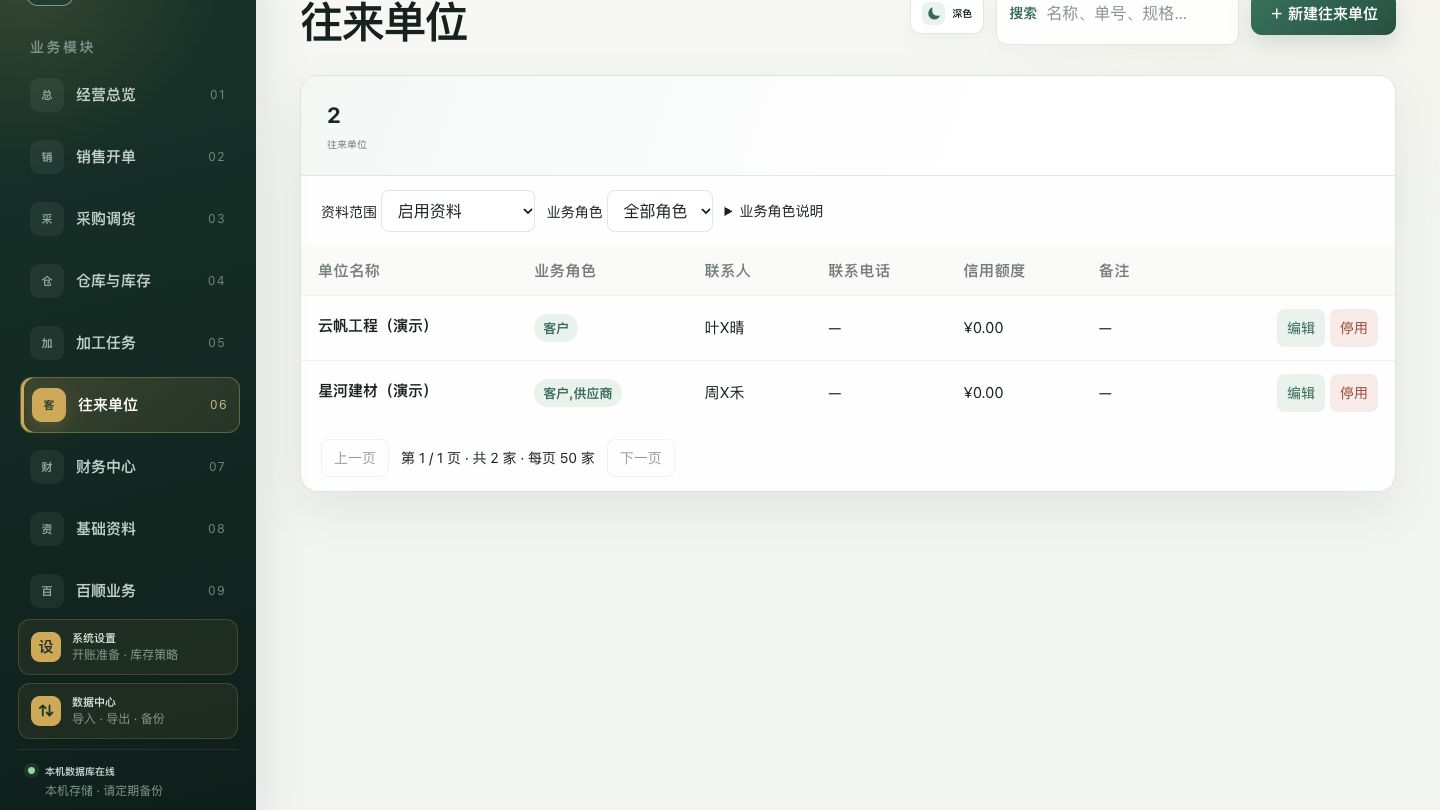Click the 加 icon for 加工任务
Viewport: 1440px width, 810px height.
pos(47,343)
